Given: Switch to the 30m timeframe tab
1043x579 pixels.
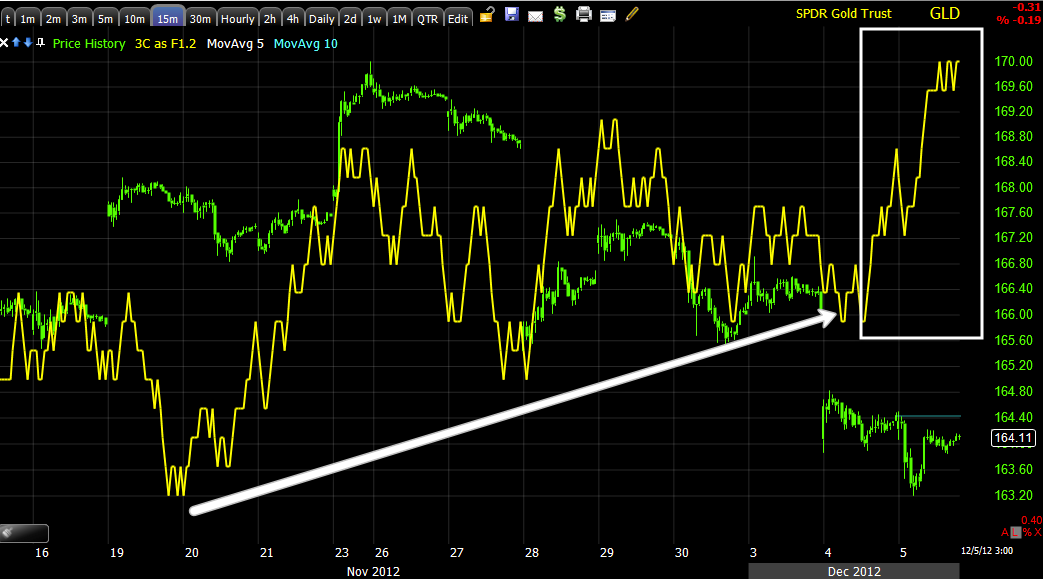Looking at the screenshot, I should (200, 17).
